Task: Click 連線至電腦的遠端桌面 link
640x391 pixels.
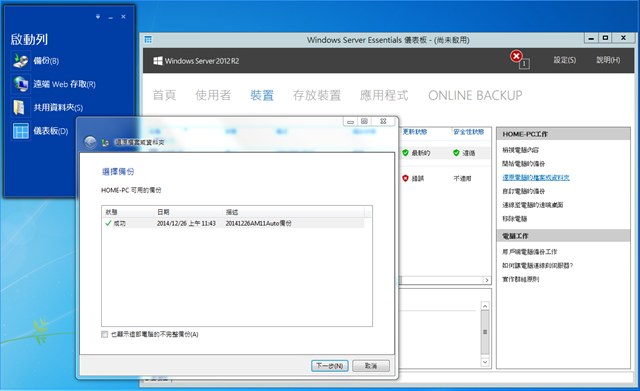Action: point(533,205)
